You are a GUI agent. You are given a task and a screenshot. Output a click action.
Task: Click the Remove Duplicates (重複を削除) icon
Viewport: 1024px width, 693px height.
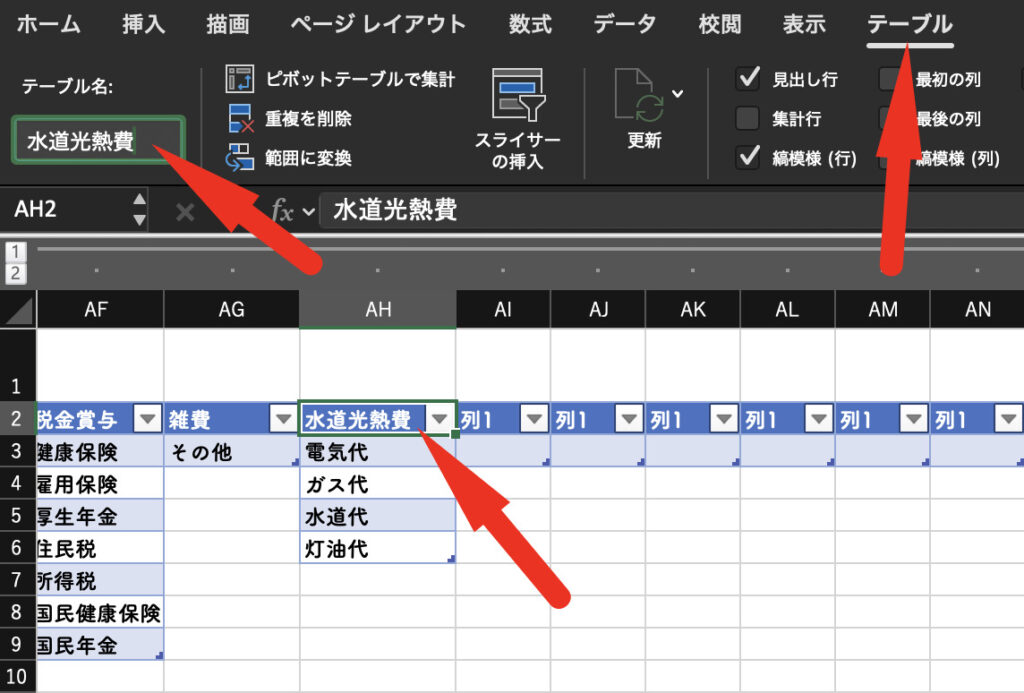[x=240, y=118]
